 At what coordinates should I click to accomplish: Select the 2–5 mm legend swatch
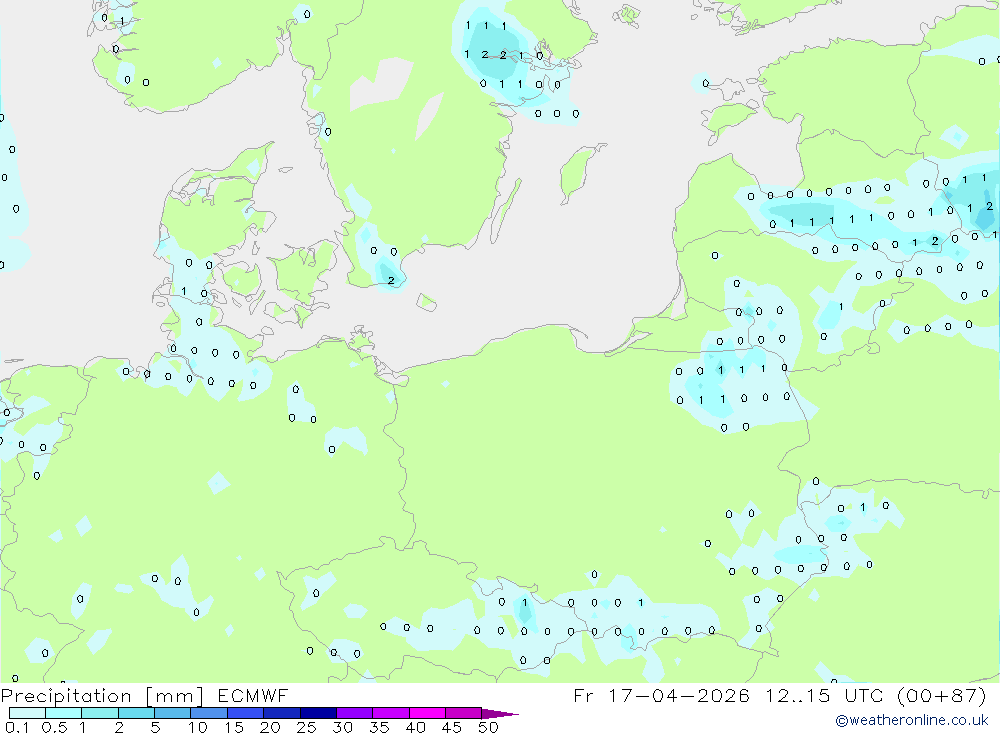tap(136, 713)
